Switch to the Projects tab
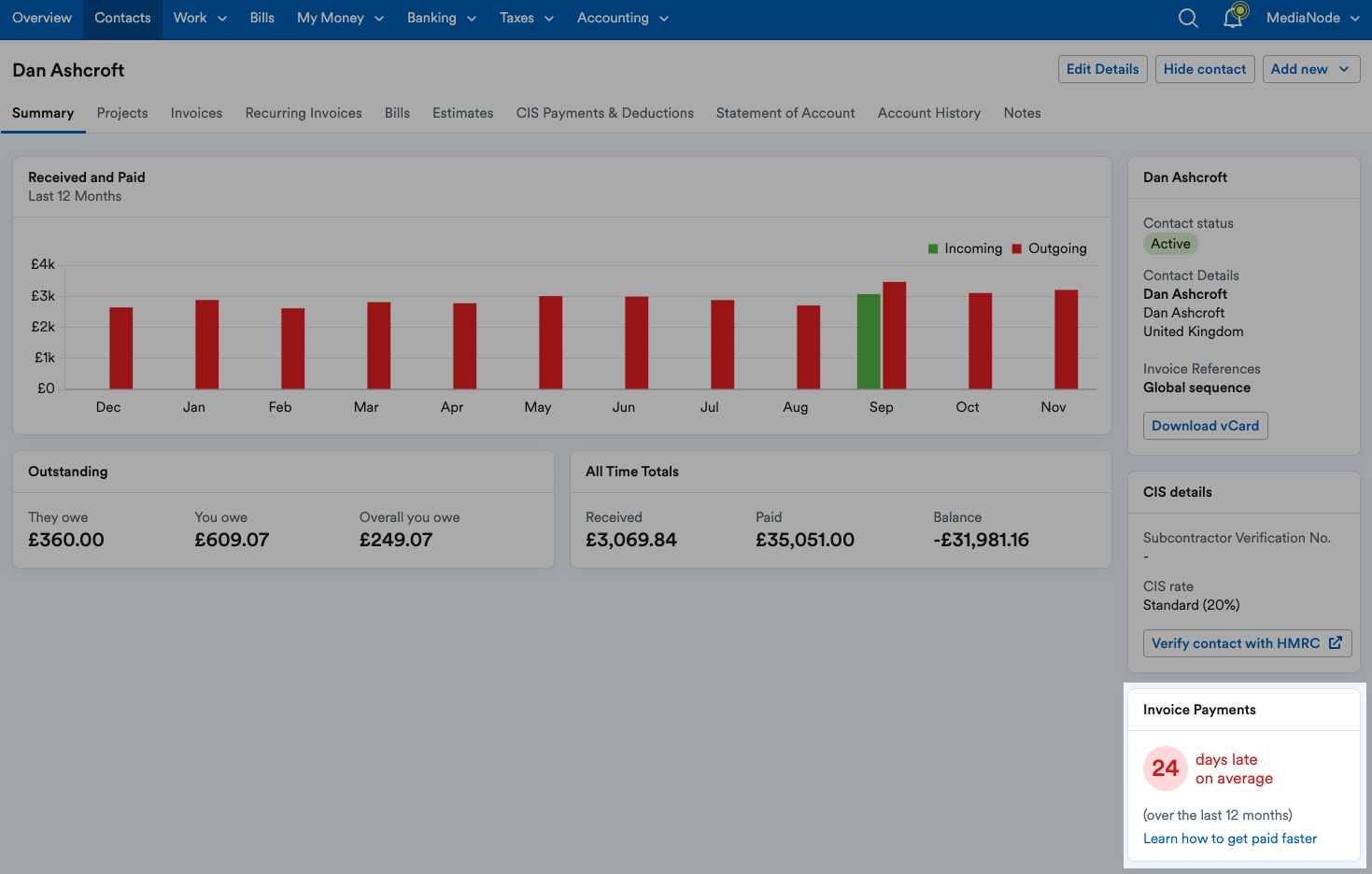The height and width of the screenshot is (874, 1372). coord(122,113)
